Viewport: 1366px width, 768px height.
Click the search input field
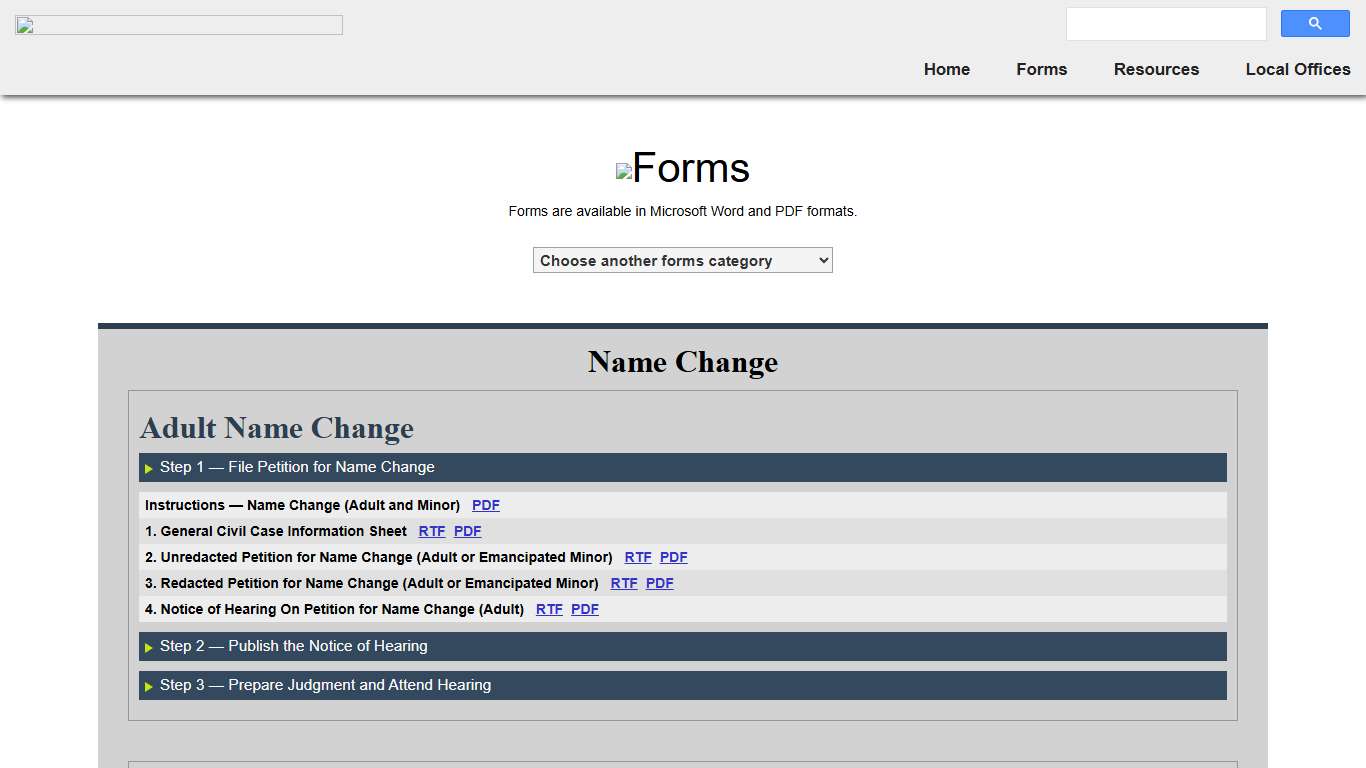pyautogui.click(x=1165, y=23)
